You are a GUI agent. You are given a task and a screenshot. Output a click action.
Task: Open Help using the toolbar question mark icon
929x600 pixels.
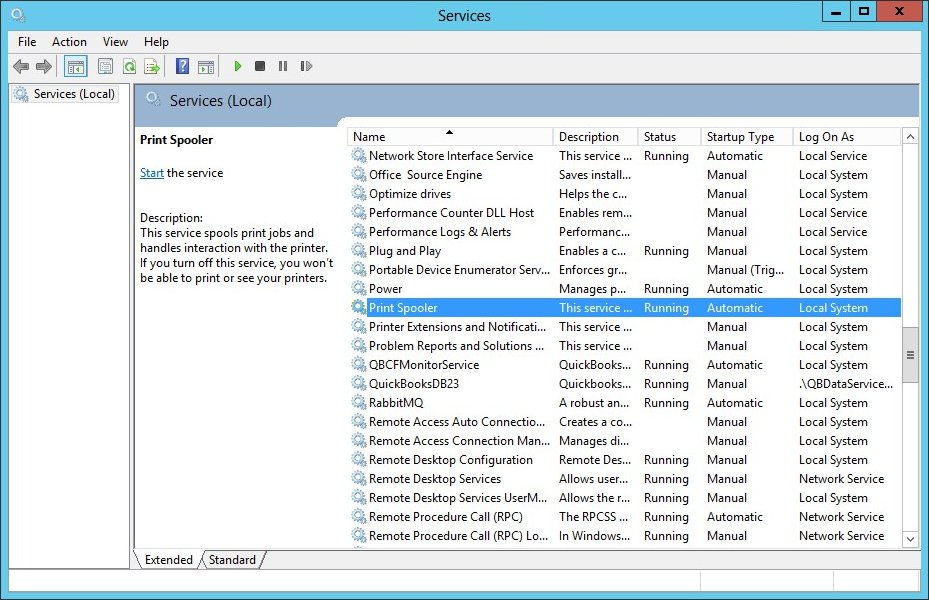(181, 66)
